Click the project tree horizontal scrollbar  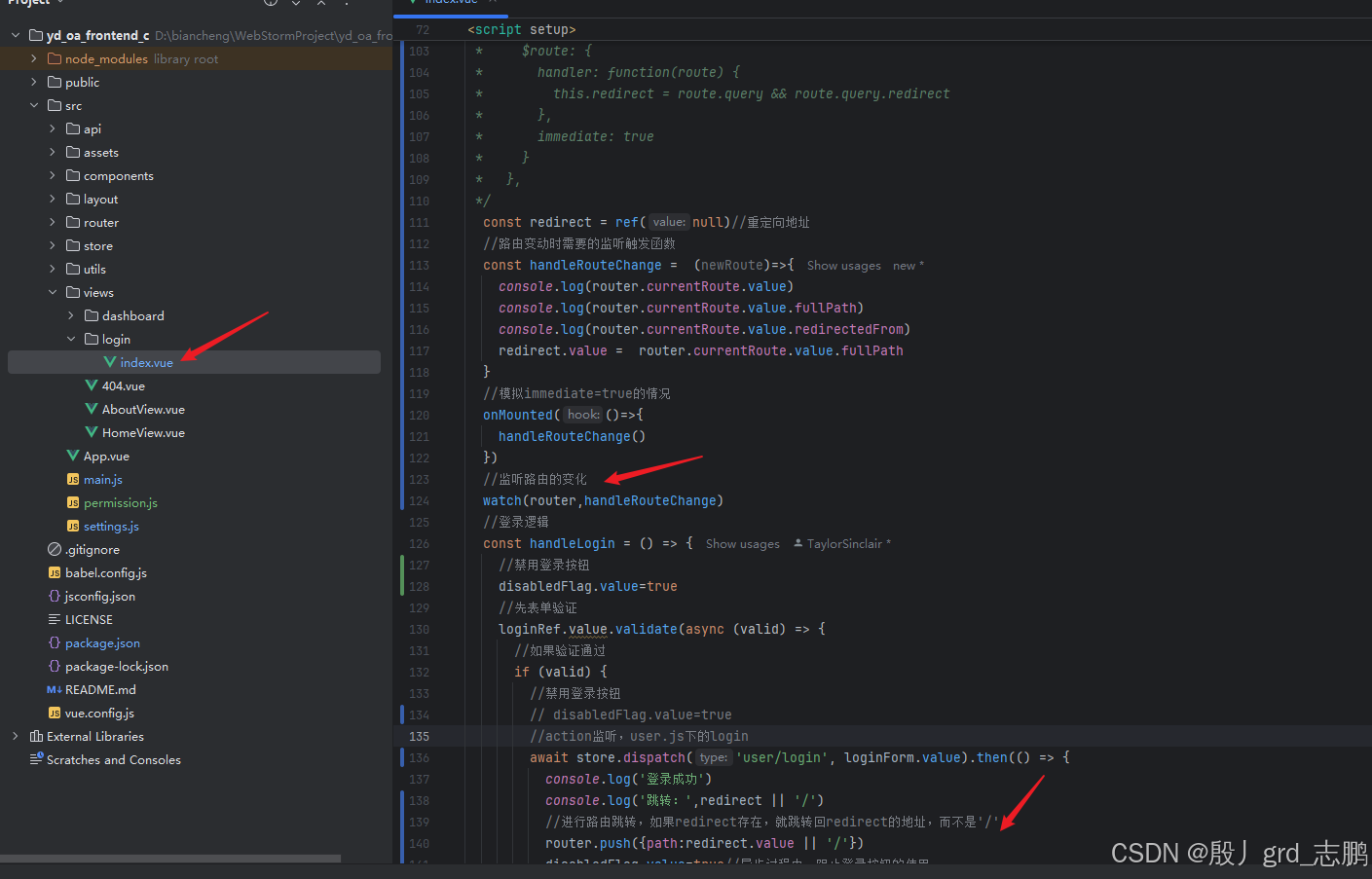pyautogui.click(x=170, y=859)
